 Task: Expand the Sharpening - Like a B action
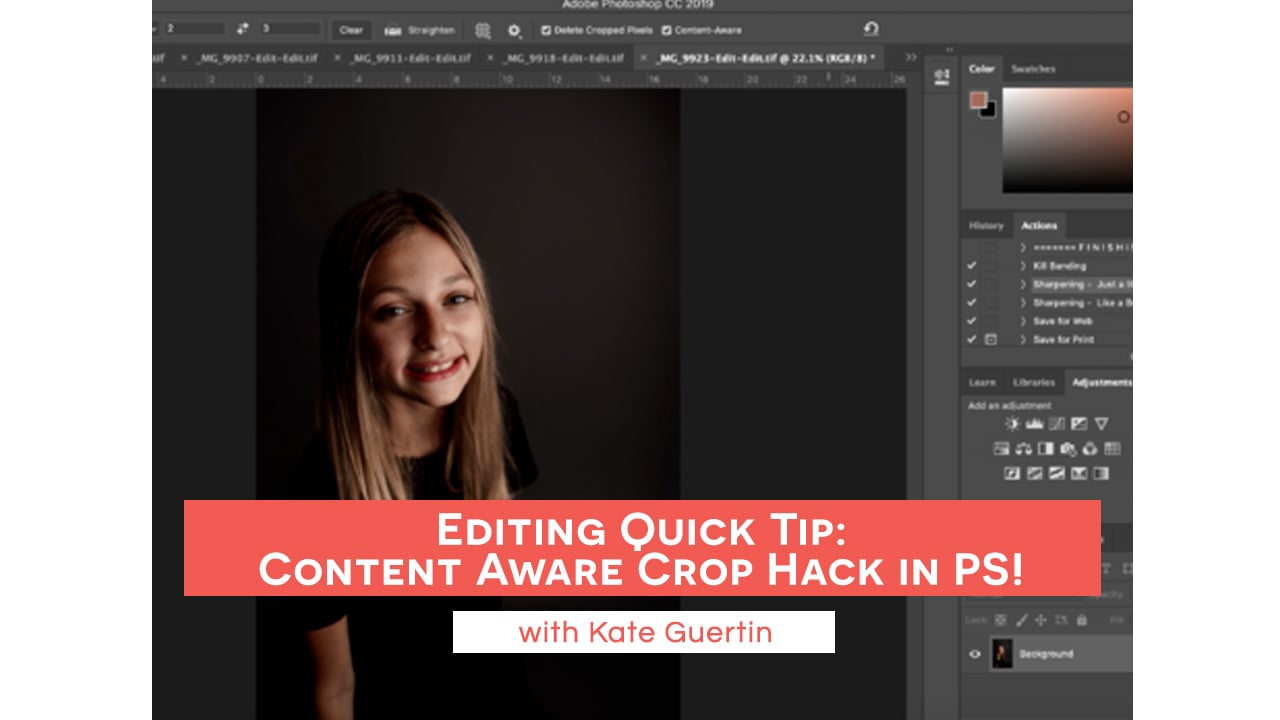coord(1023,302)
